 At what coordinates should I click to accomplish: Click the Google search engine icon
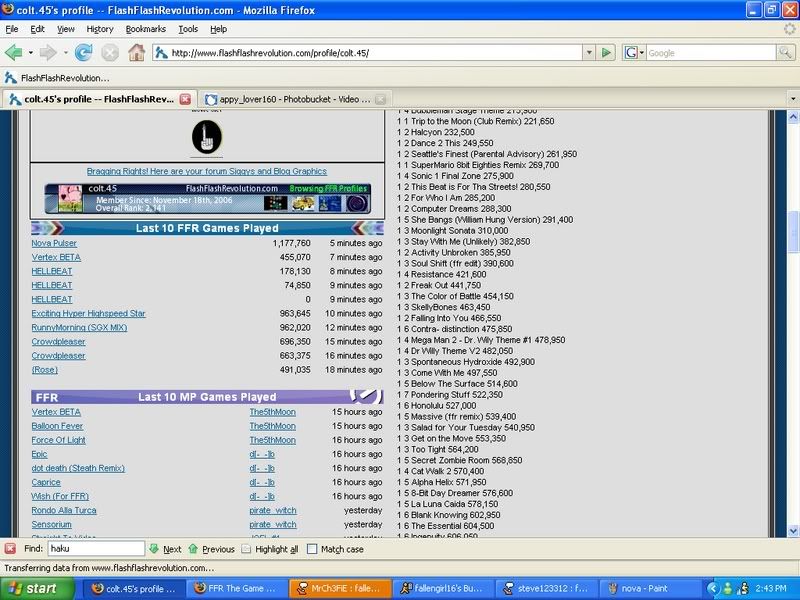[x=631, y=53]
